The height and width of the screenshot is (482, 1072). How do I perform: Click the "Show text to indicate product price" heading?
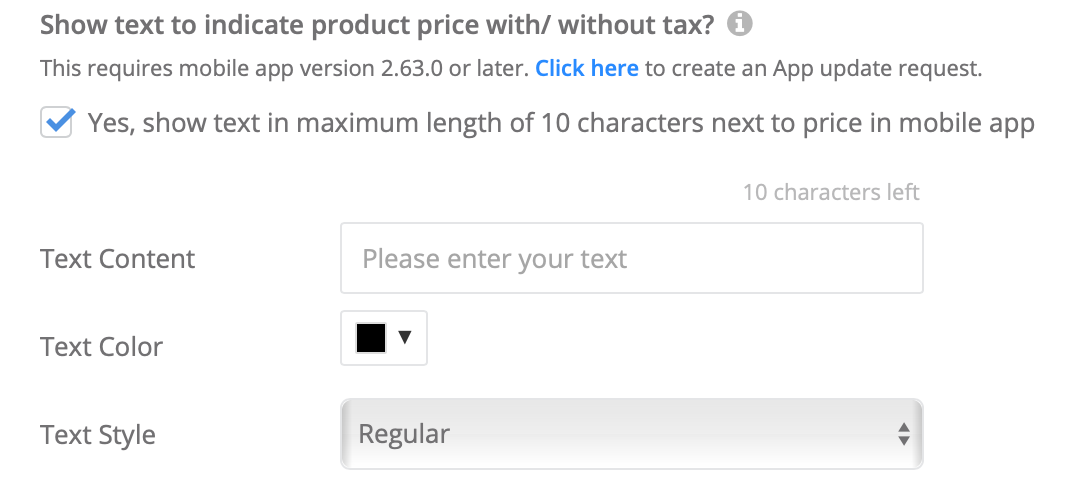point(377,25)
